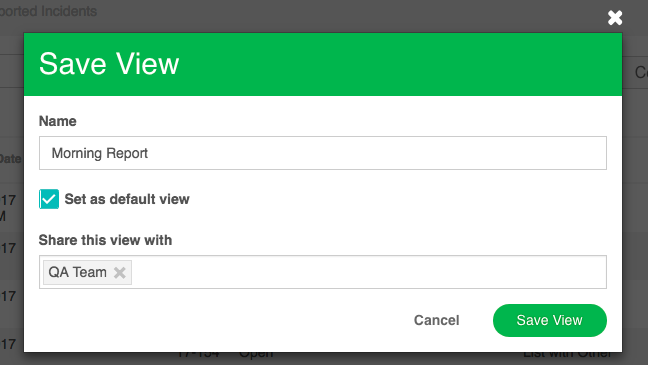Remove the QA Team tag
Screen dimensions: 648x365
click(x=120, y=272)
